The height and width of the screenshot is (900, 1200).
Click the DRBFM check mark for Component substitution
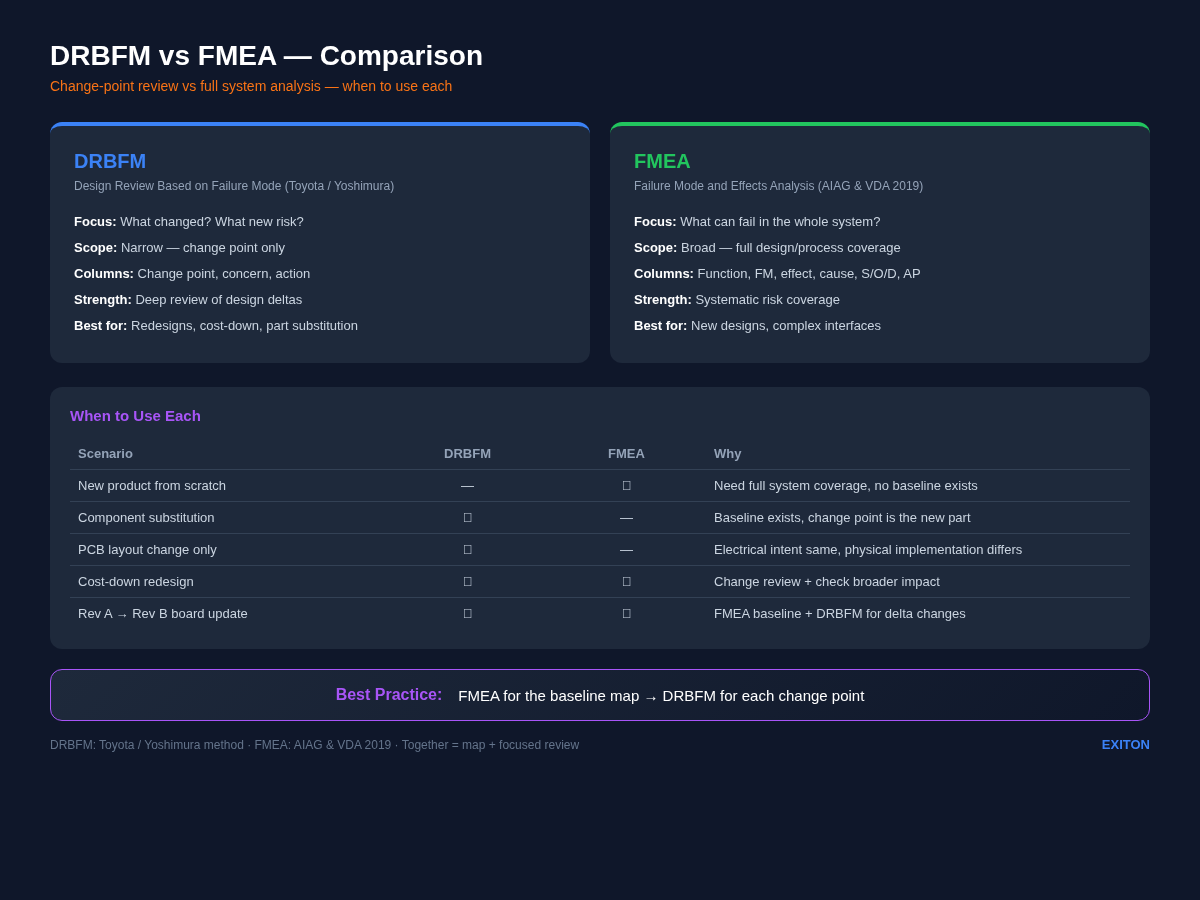pyautogui.click(x=467, y=517)
